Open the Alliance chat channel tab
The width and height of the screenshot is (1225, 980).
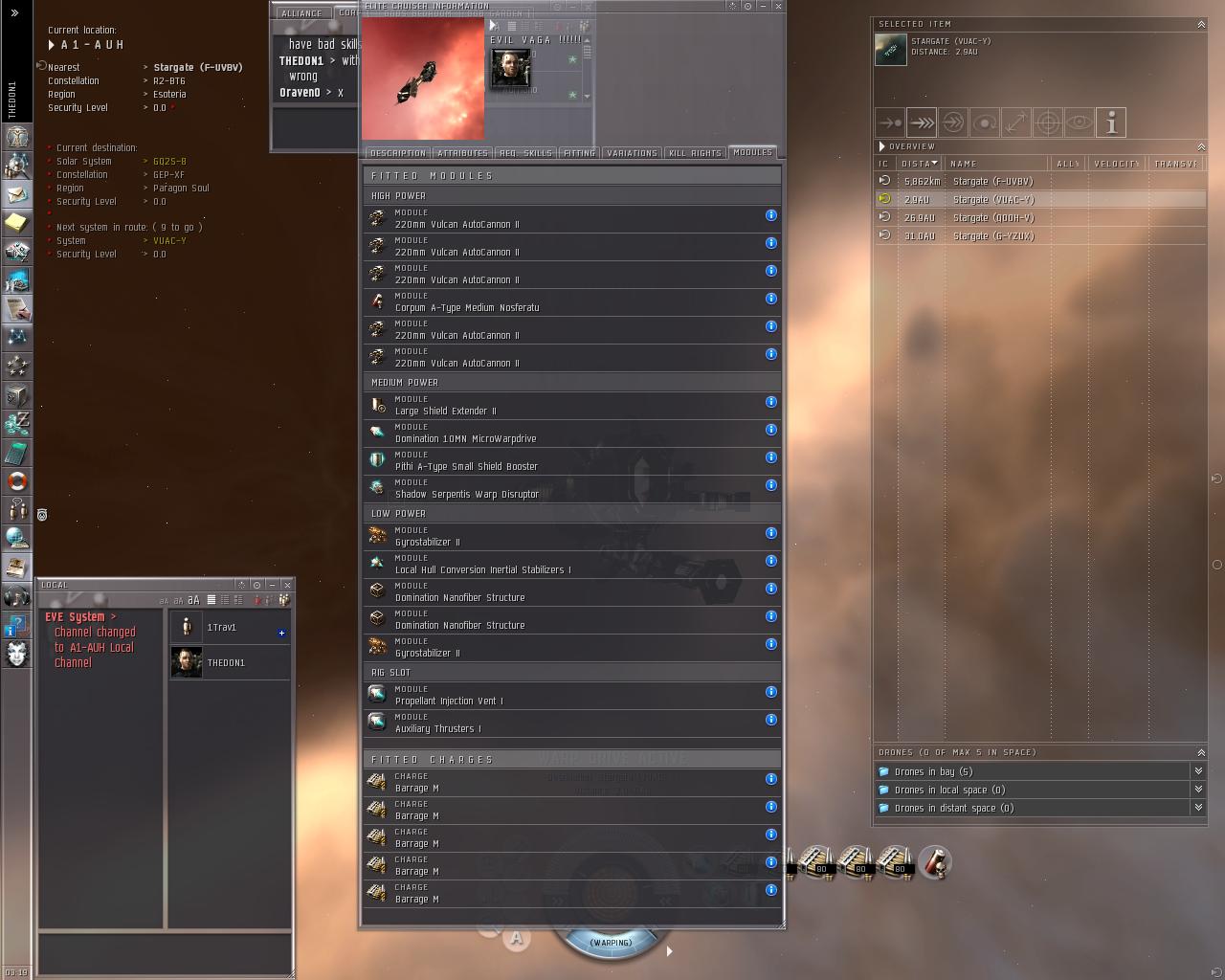coord(302,13)
